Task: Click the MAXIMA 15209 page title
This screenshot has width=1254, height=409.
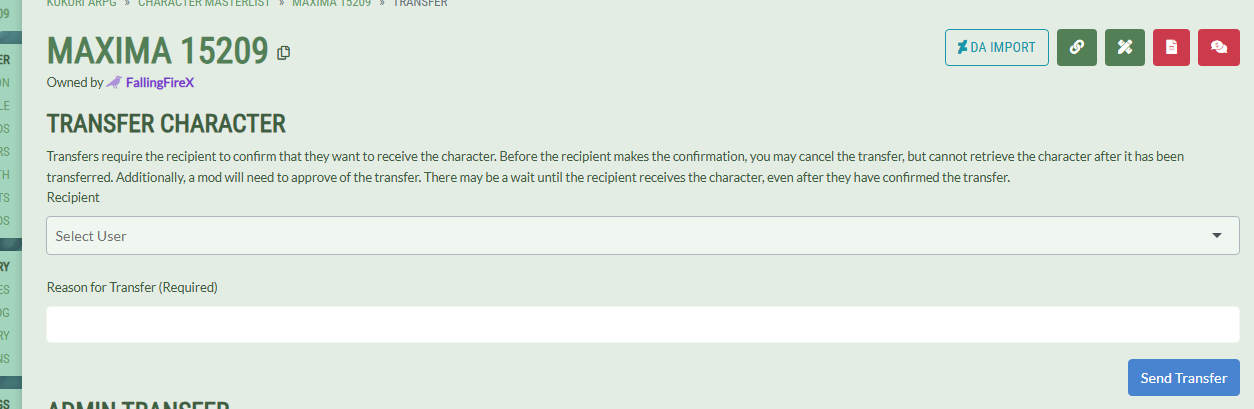Action: [x=158, y=51]
